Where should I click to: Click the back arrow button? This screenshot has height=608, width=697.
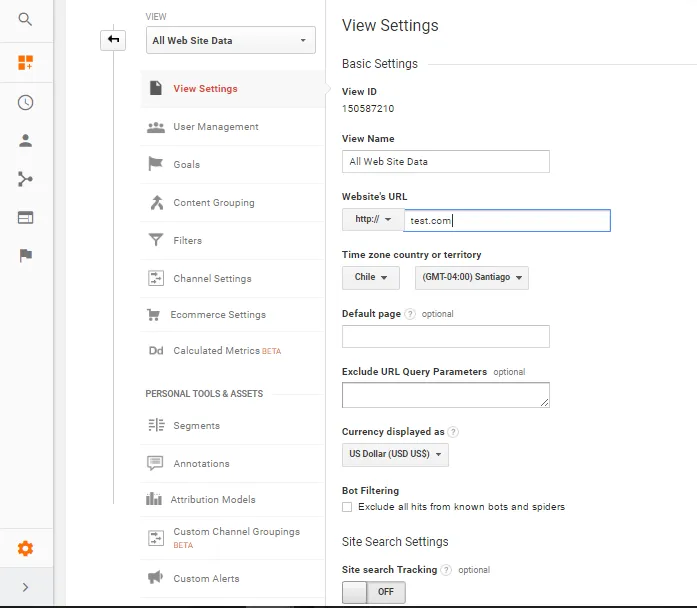click(113, 40)
